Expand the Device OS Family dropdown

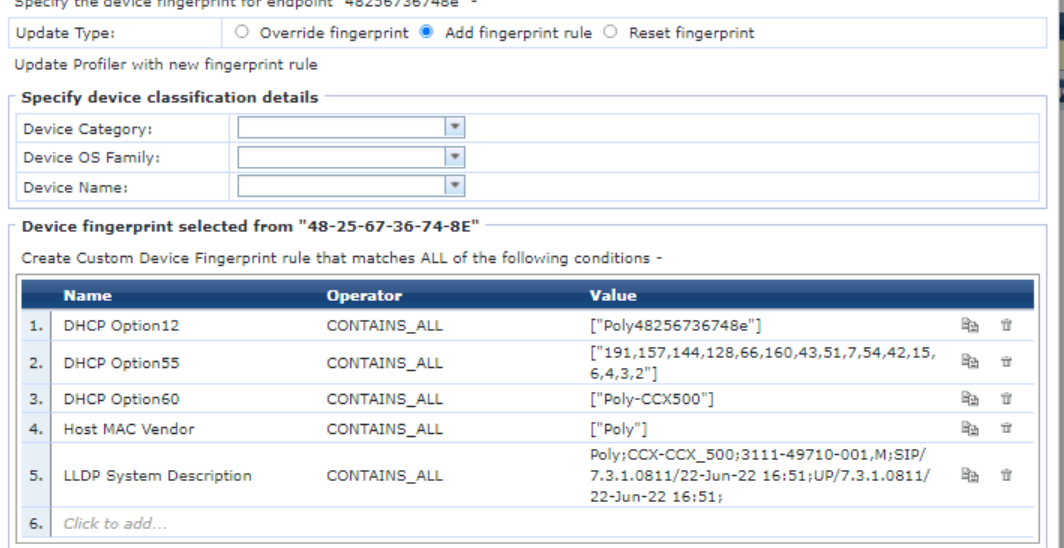pos(455,157)
